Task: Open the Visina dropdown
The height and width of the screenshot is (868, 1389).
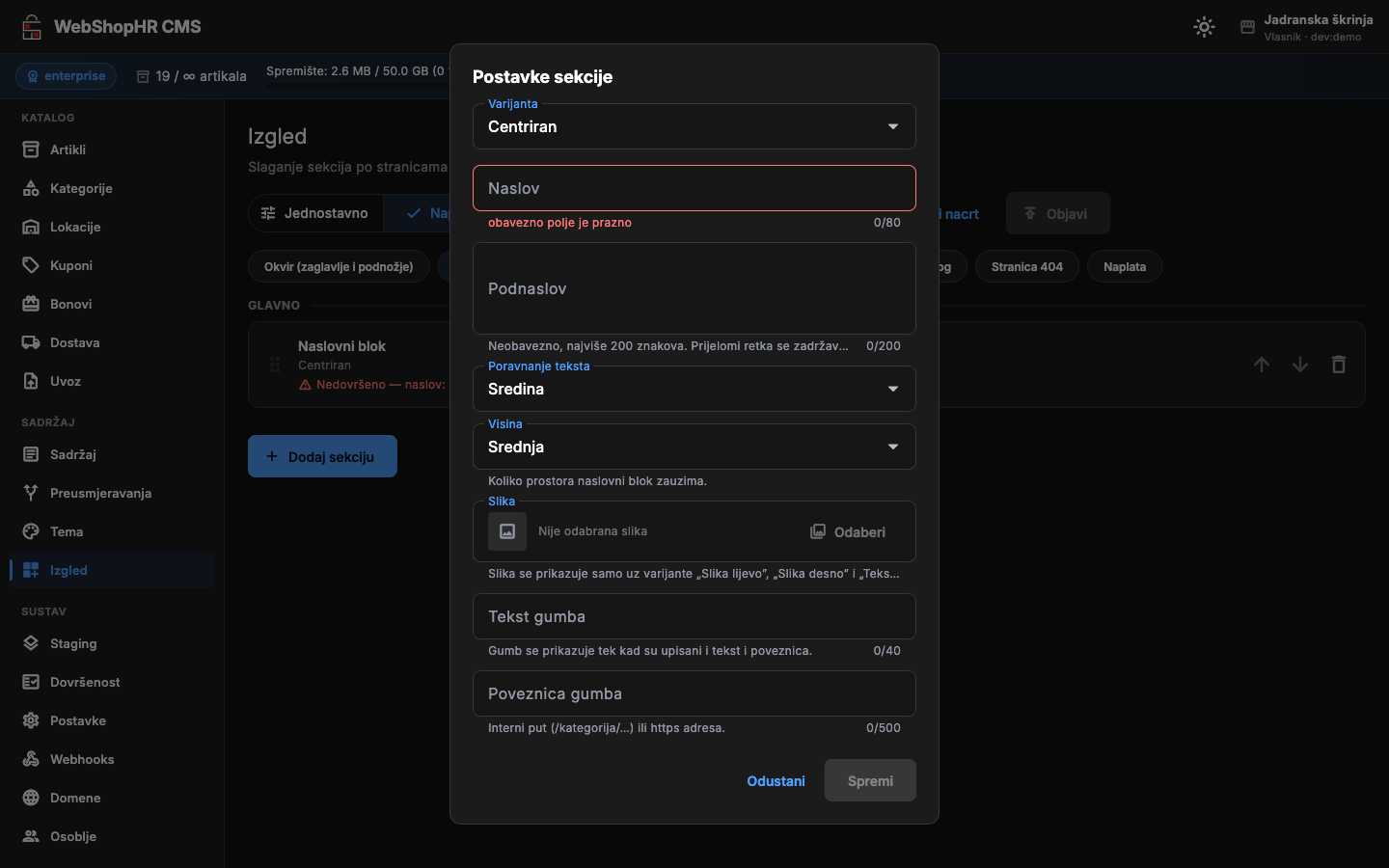Action: (x=694, y=447)
